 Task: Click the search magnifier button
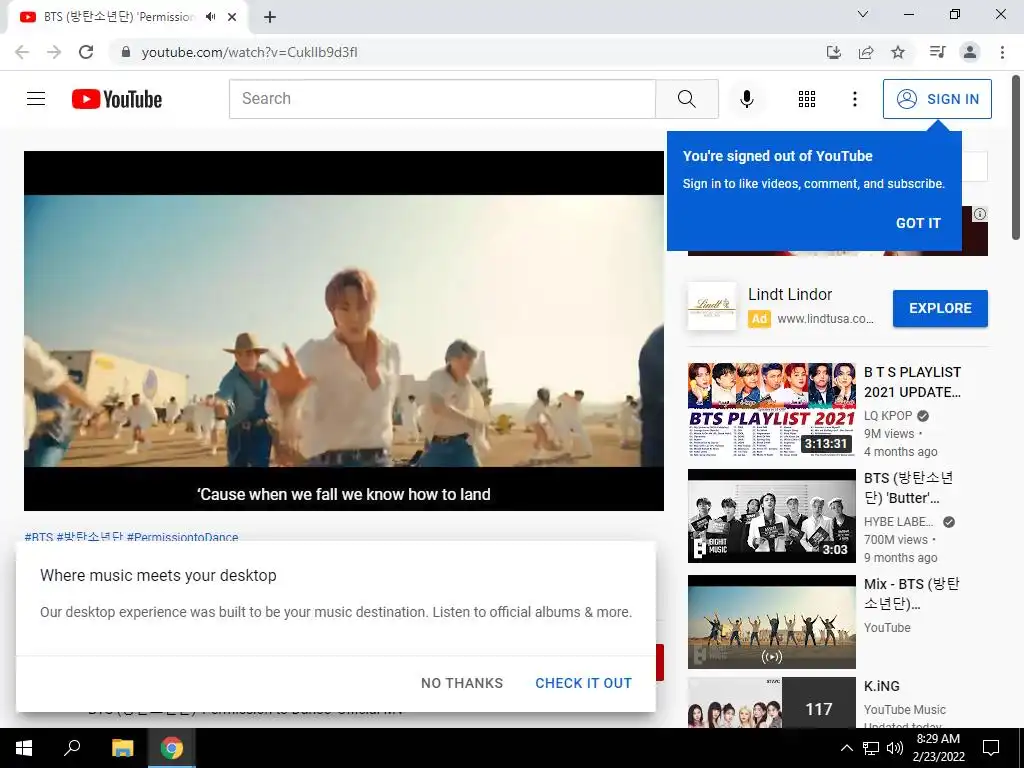(686, 99)
